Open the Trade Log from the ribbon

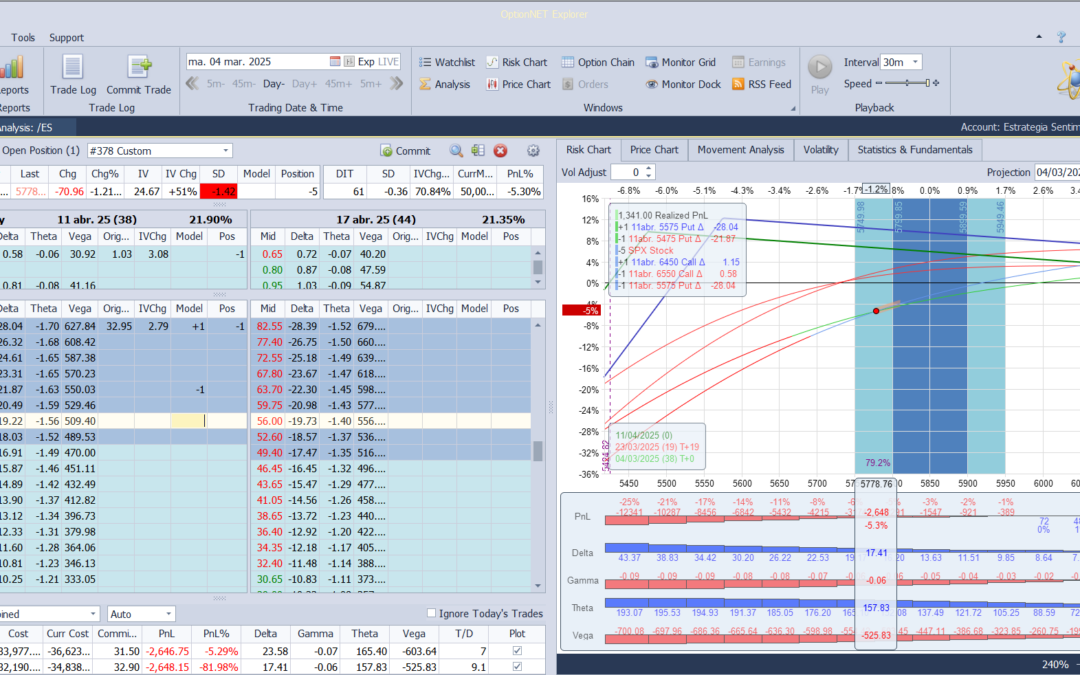pos(73,75)
